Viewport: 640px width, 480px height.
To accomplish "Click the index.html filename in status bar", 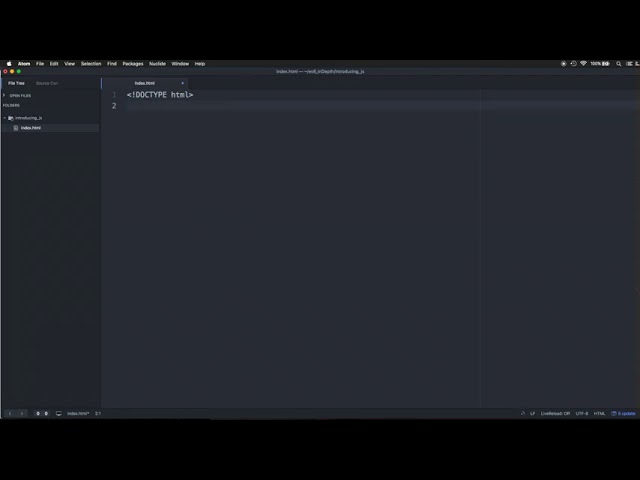I will (78, 413).
